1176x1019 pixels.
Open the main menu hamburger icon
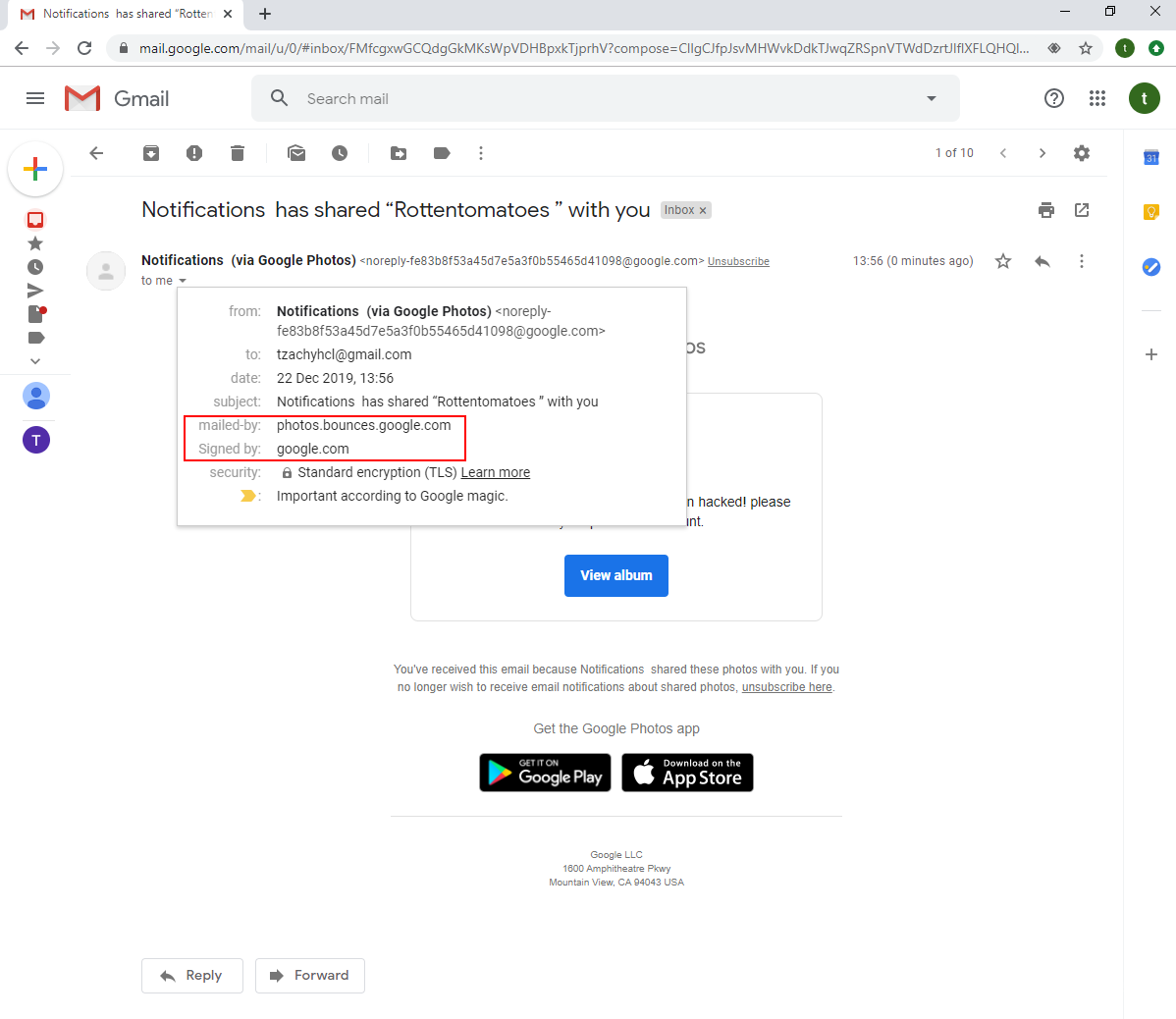tap(35, 98)
